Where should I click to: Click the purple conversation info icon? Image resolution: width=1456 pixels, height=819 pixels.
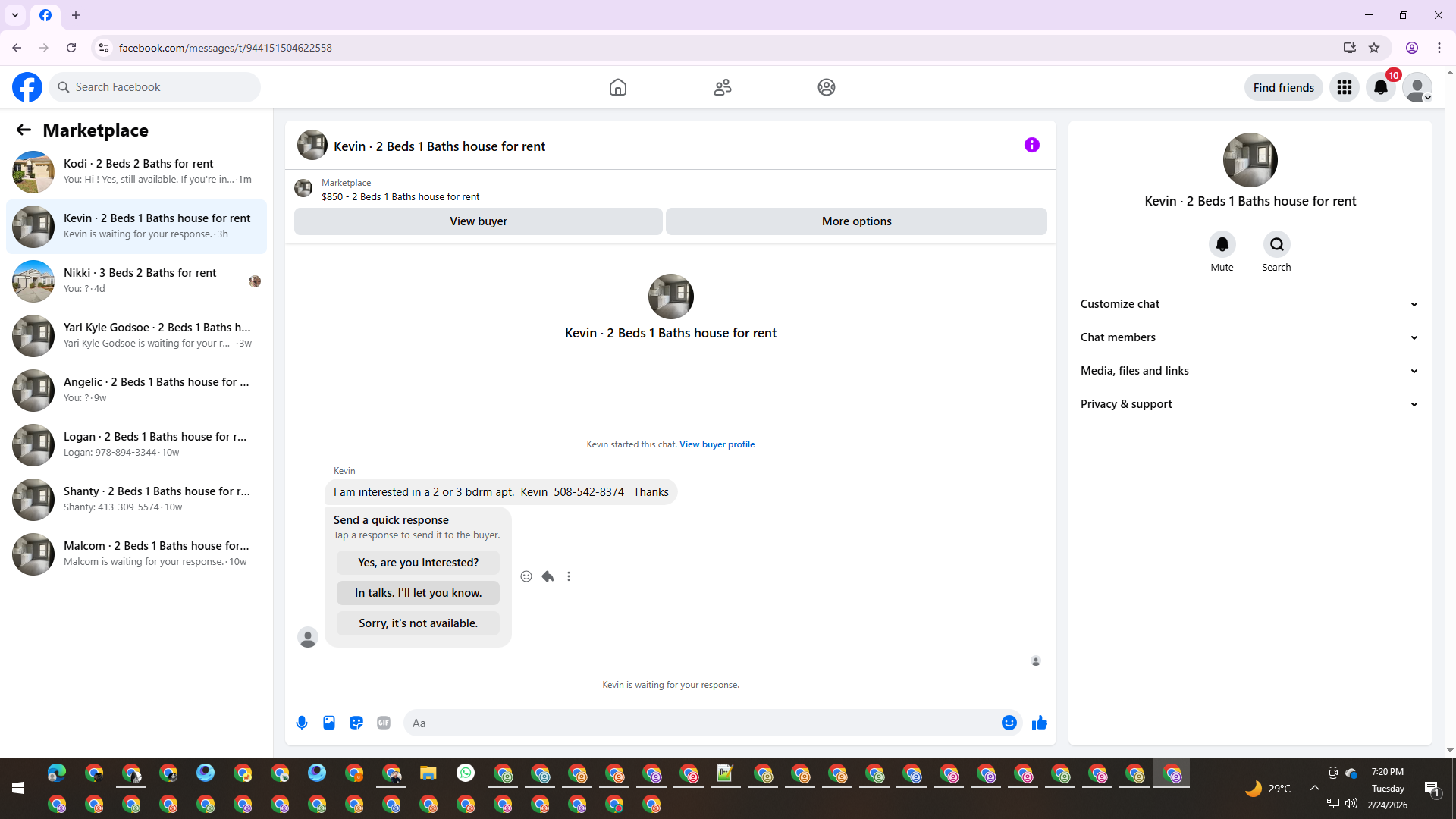[1031, 145]
